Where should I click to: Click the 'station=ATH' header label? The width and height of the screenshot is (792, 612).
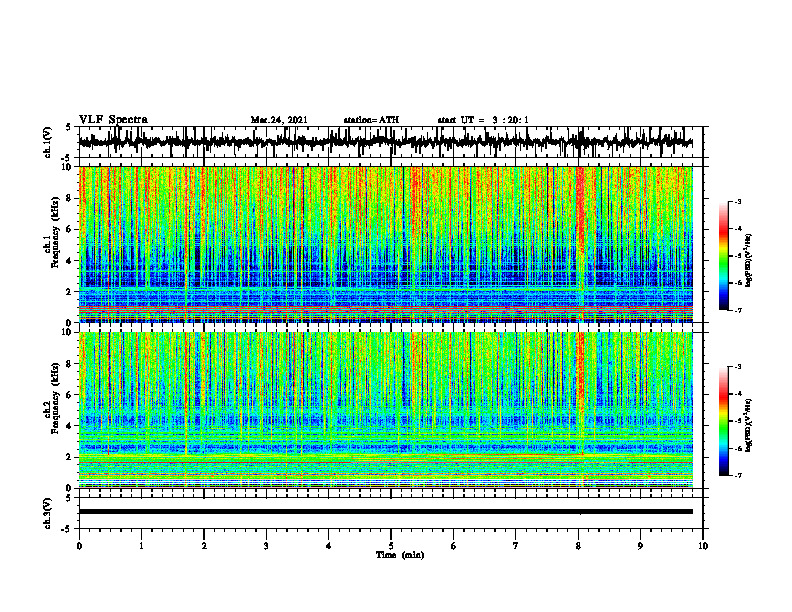371,120
